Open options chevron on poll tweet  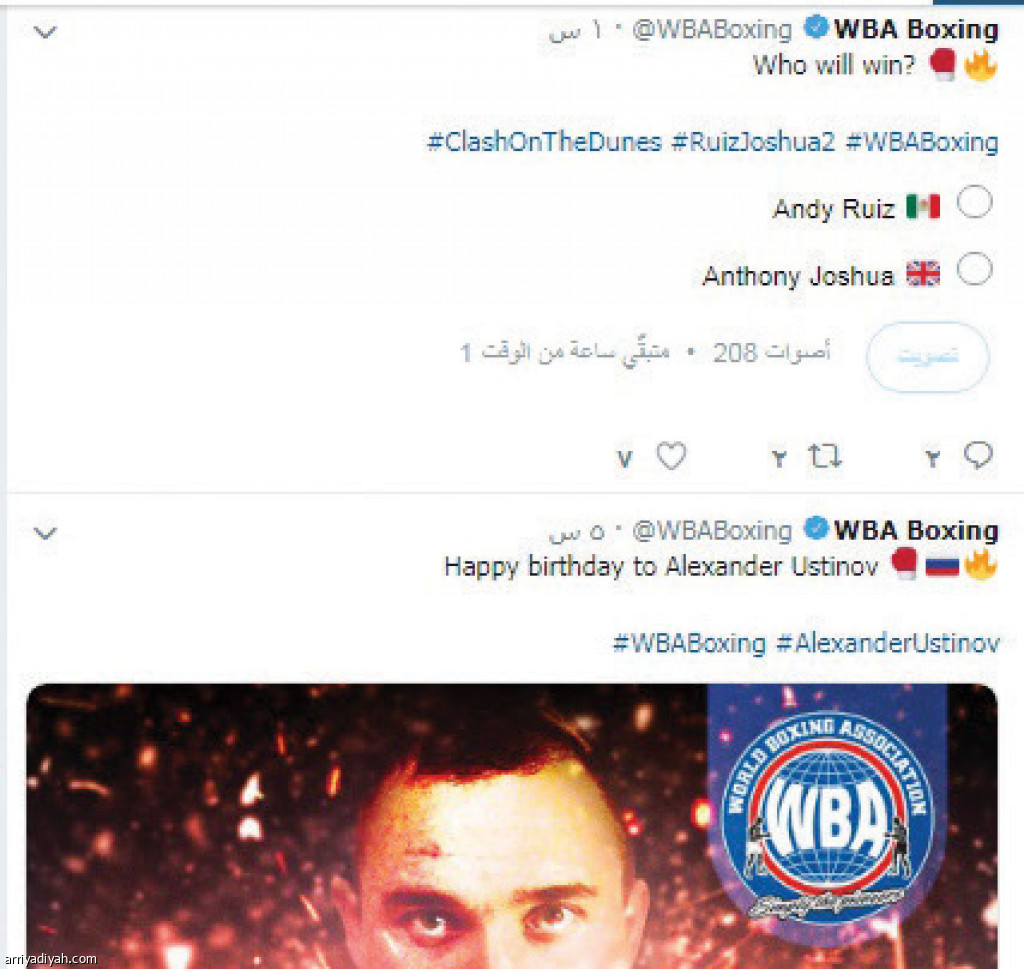(x=45, y=31)
